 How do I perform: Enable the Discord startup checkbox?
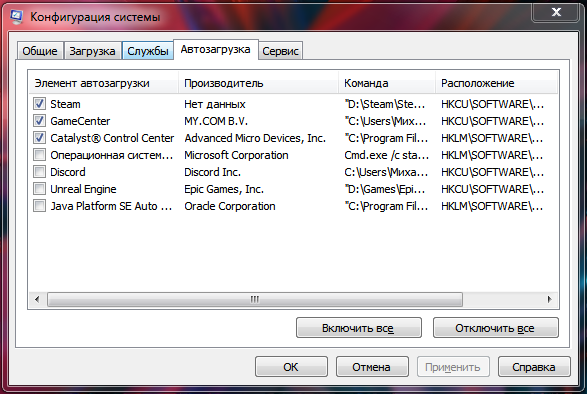(39, 172)
